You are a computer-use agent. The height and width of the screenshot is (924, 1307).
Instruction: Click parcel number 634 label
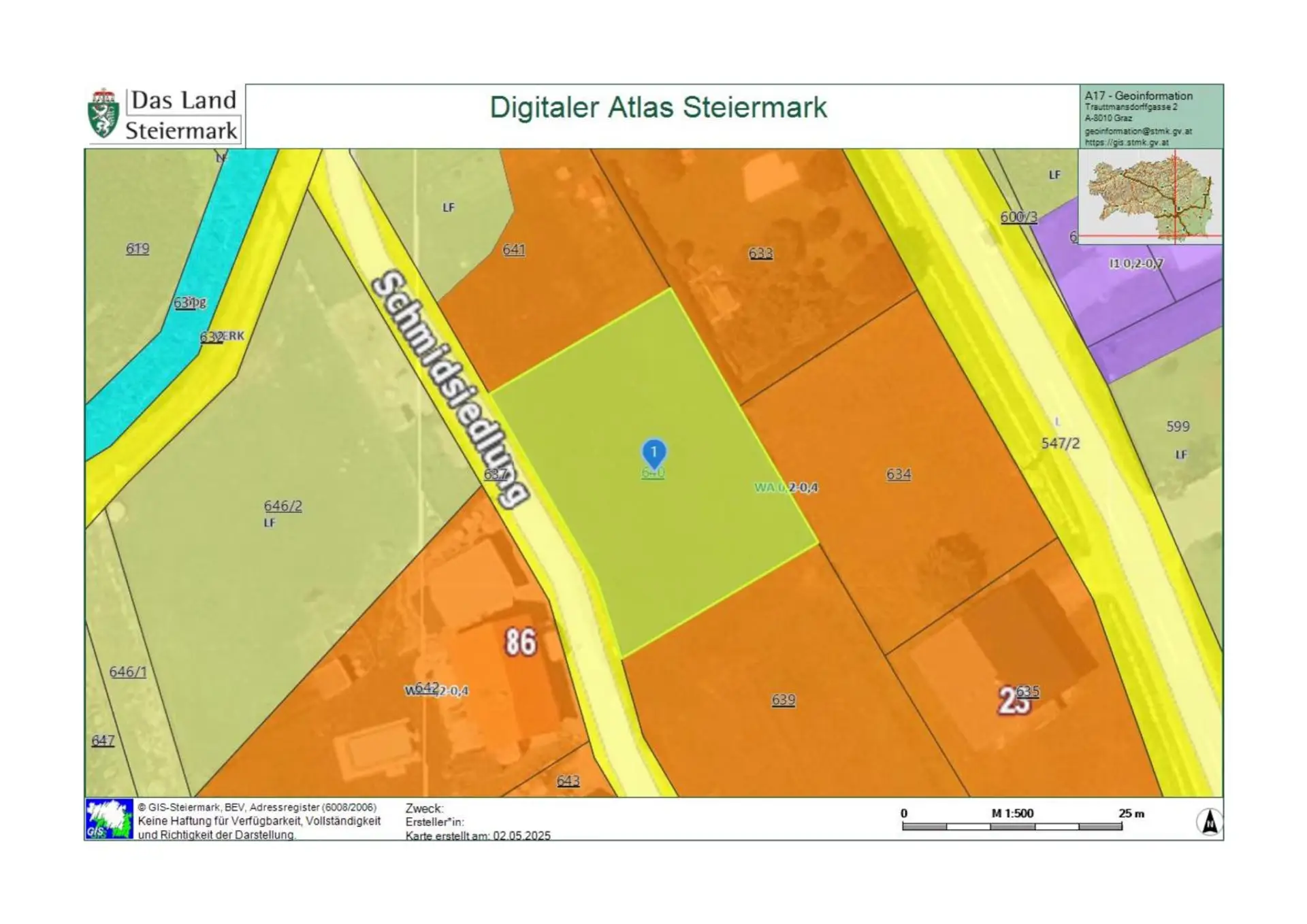(898, 474)
